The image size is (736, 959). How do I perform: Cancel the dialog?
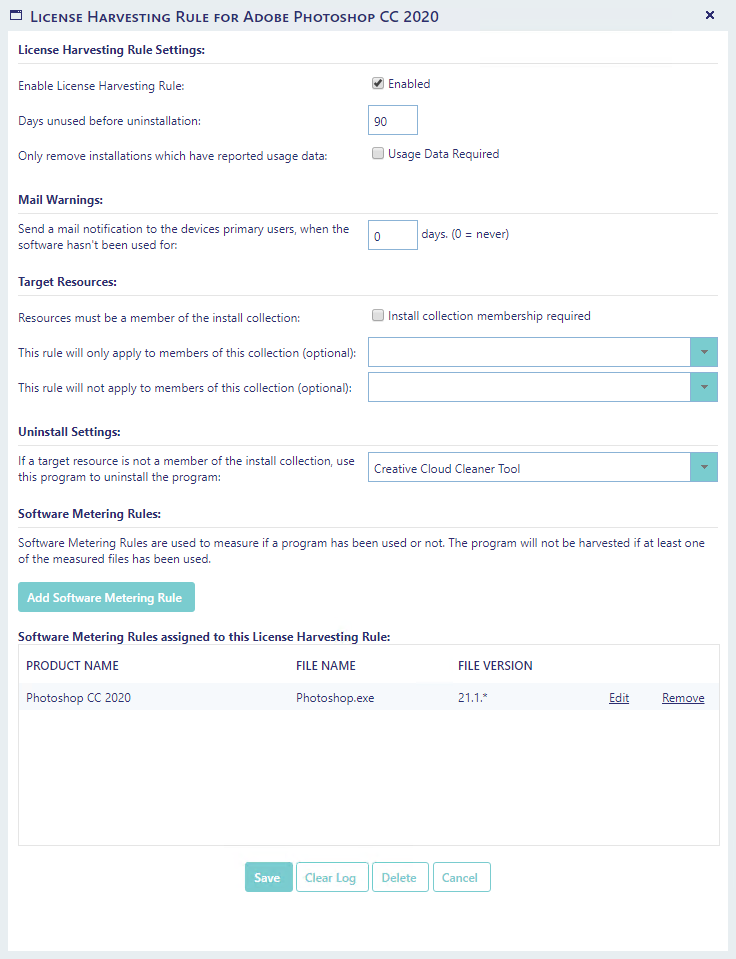[461, 877]
